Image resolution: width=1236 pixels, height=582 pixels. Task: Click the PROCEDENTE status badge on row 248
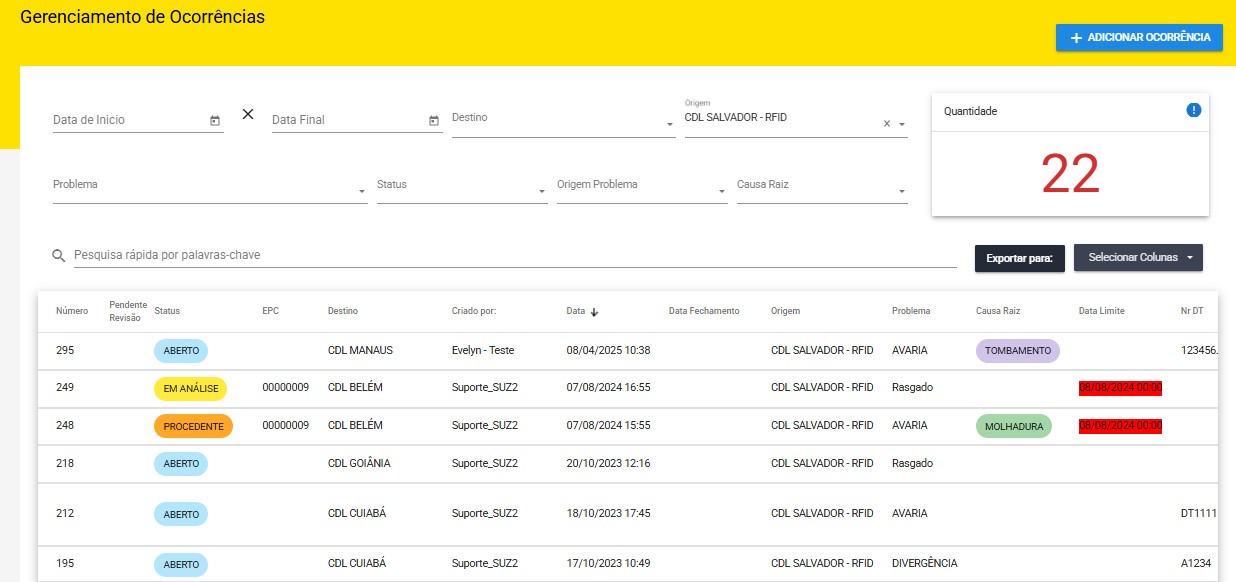pos(193,426)
